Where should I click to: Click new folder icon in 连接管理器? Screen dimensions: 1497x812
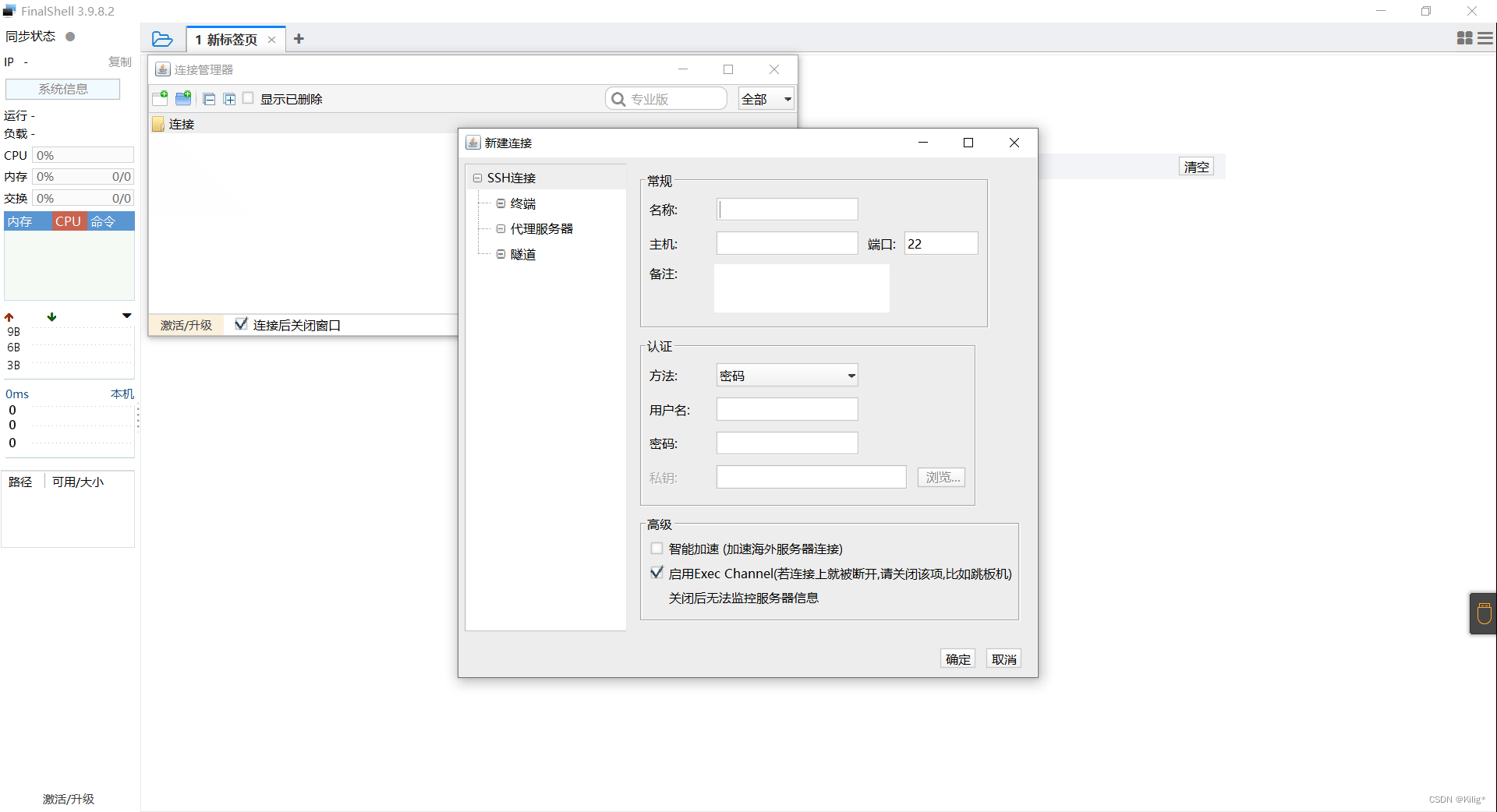[x=184, y=98]
